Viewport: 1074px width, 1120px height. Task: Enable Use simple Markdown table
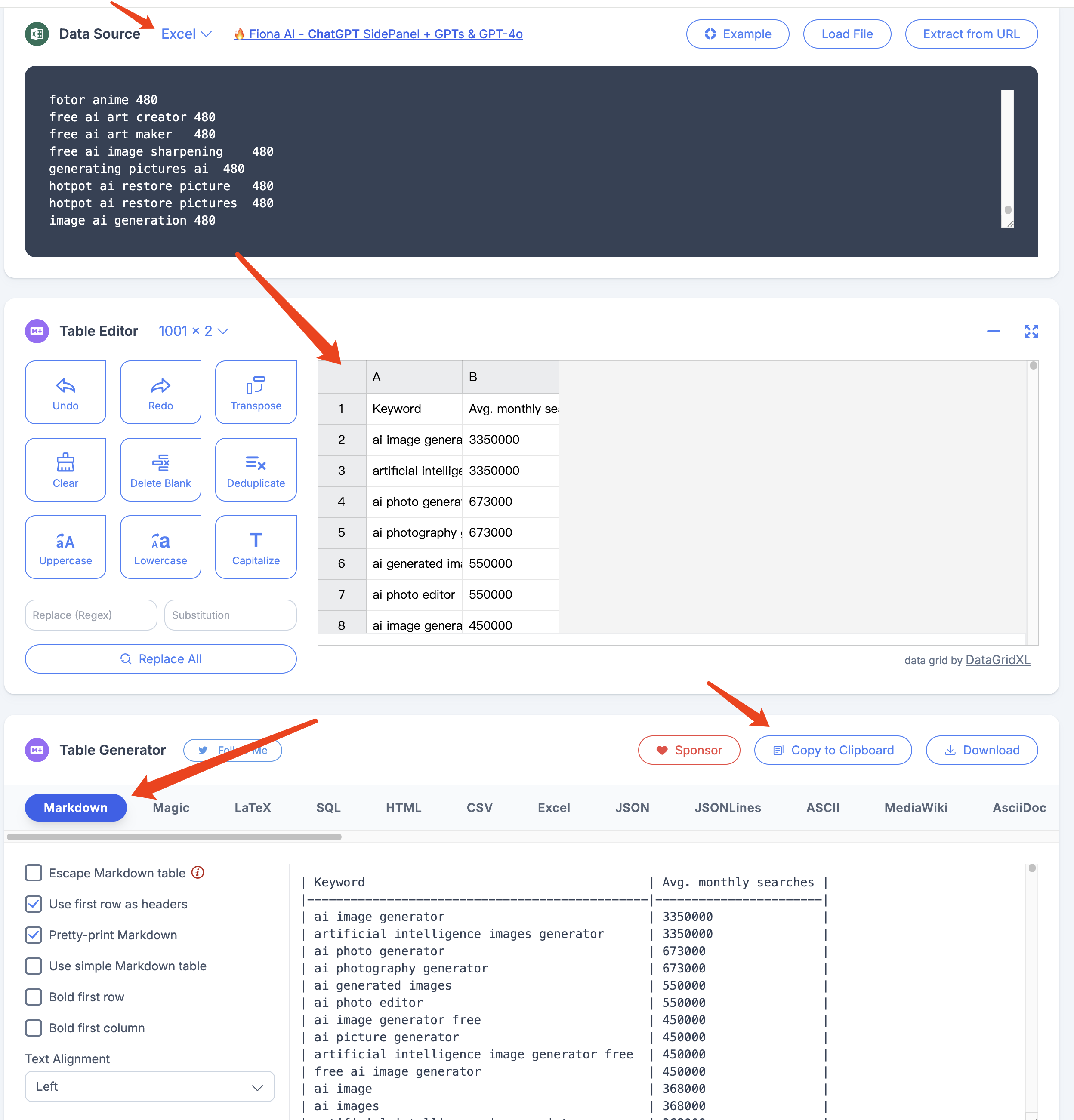coord(34,966)
